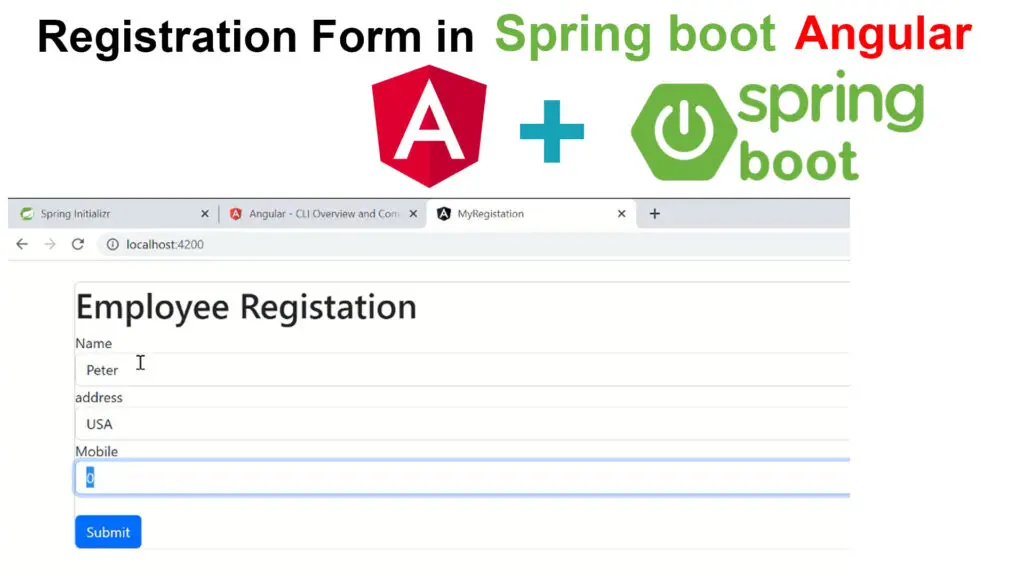Click the Employee Registation heading
The width and height of the screenshot is (1024, 576).
[246, 307]
